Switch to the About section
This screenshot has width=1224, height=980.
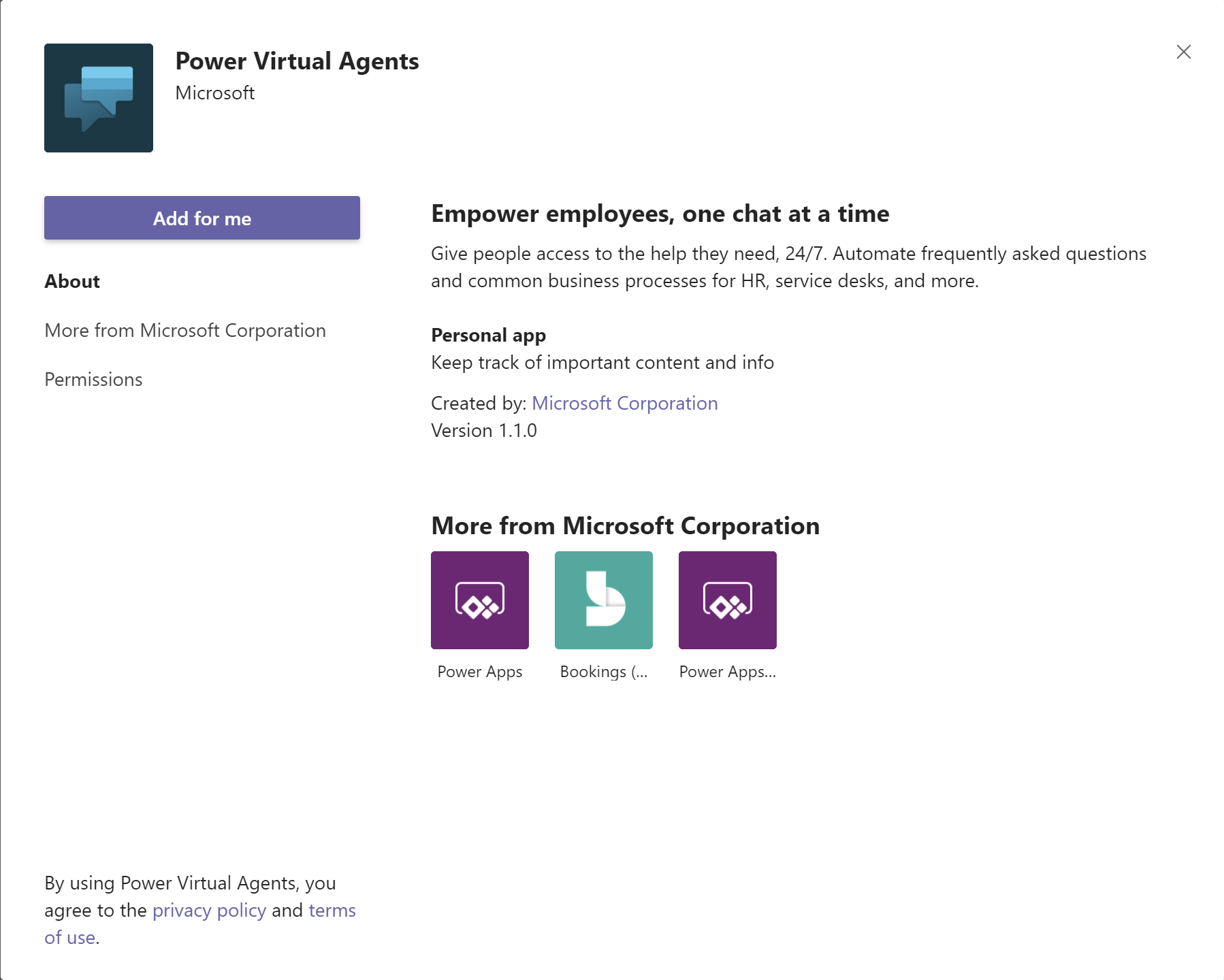pos(71,281)
